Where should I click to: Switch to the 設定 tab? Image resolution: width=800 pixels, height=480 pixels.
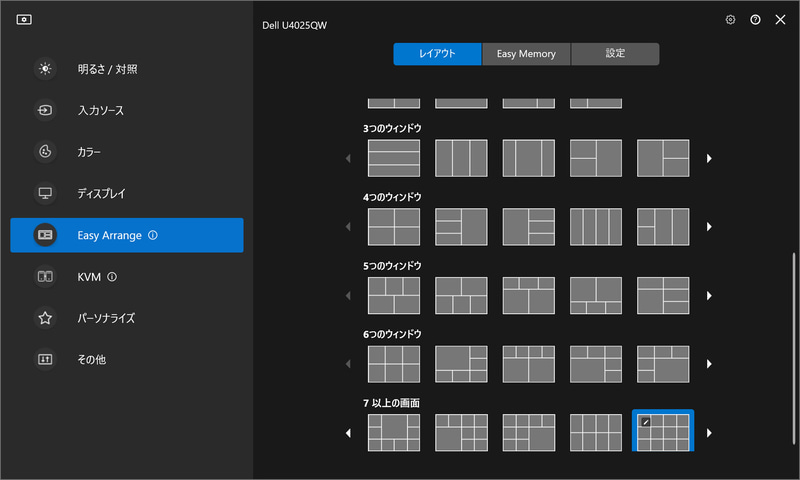(615, 54)
